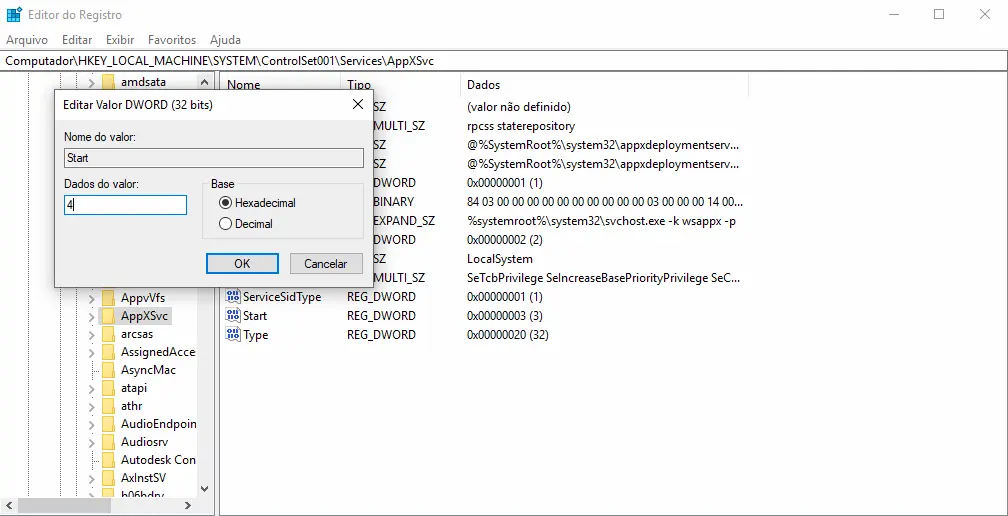
Task: Expand the Audiosrv tree node
Action: click(91, 442)
